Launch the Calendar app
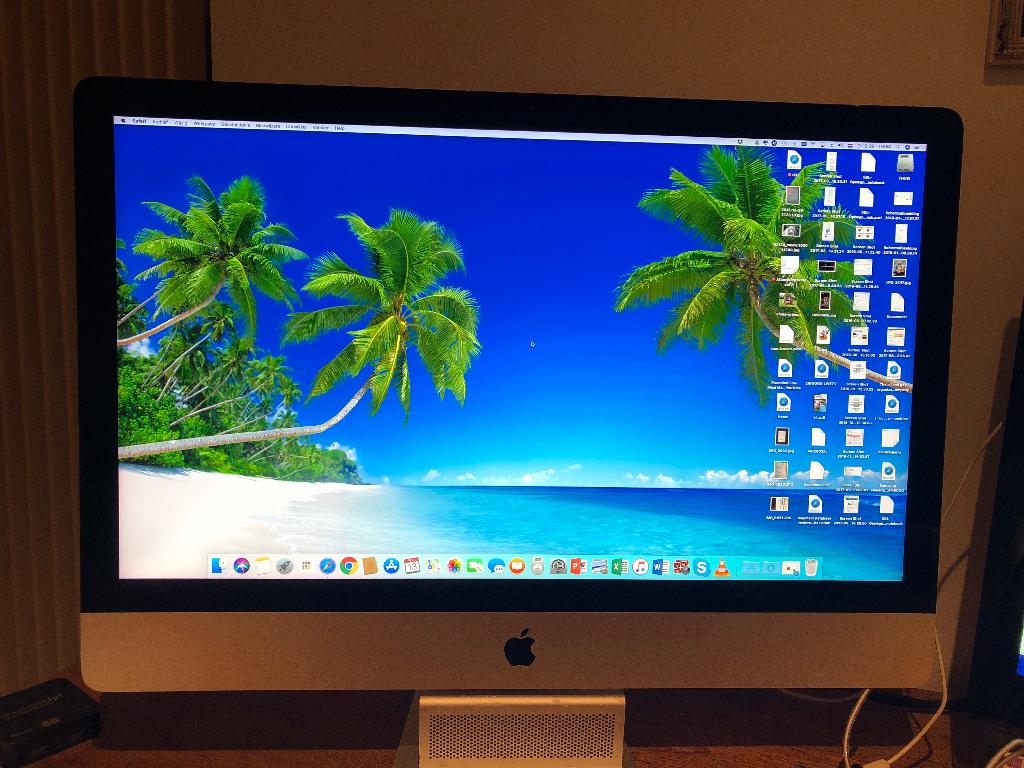 tap(411, 568)
